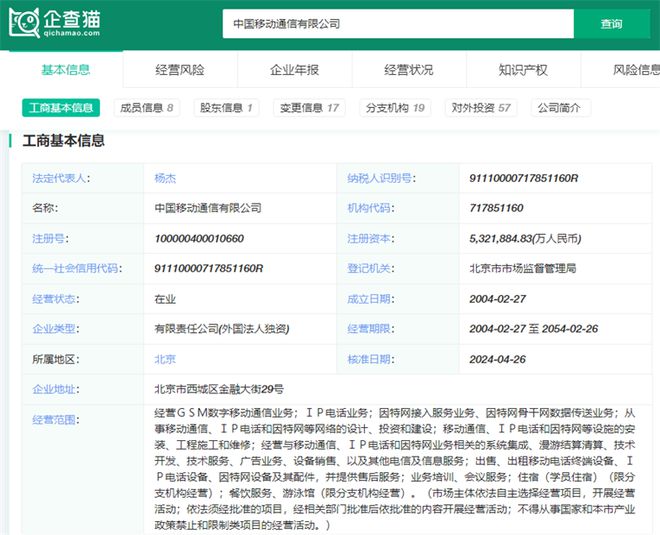
Task: Open 分支机构 19 section
Action: [x=395, y=108]
